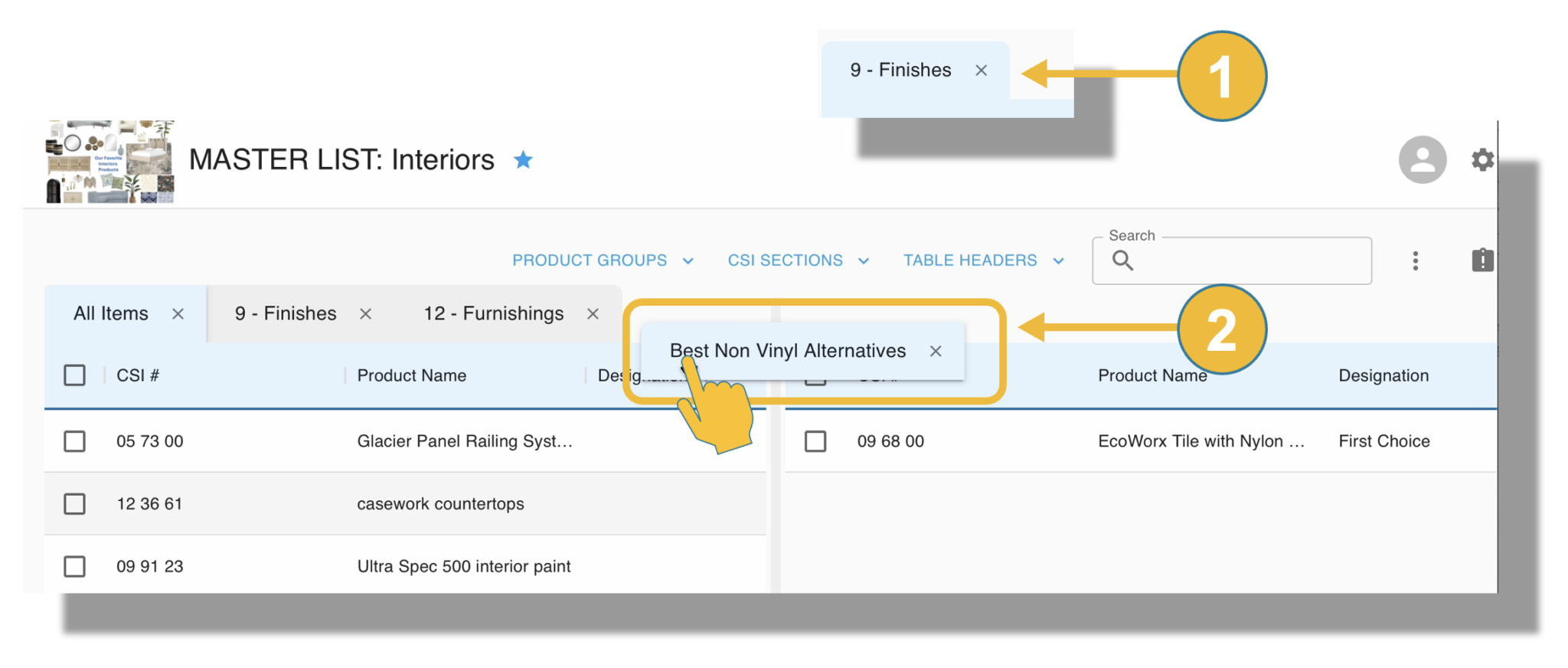
Task: Open the user account profile icon
Action: [1422, 159]
